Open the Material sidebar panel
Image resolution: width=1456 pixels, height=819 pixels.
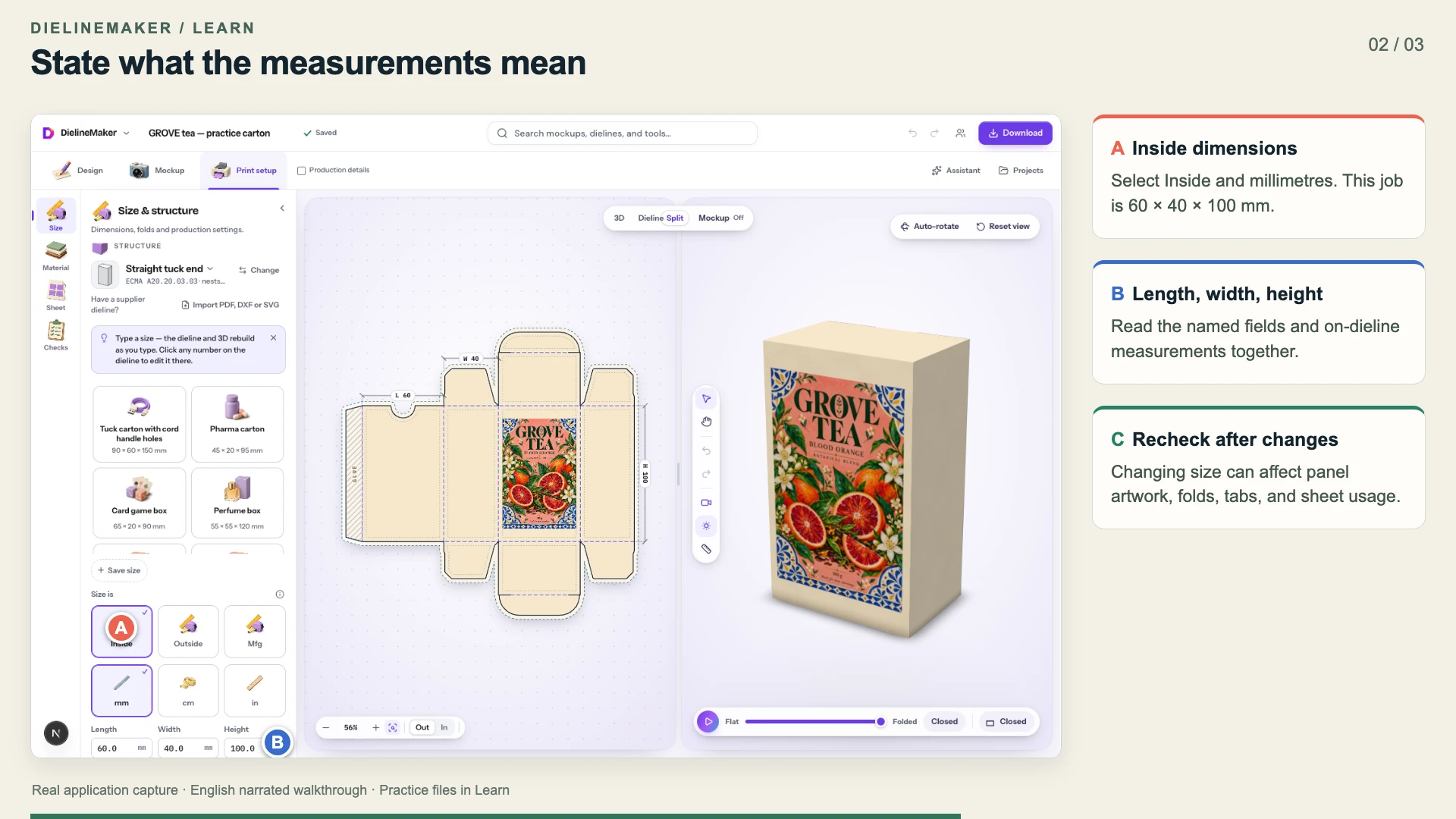[55, 256]
